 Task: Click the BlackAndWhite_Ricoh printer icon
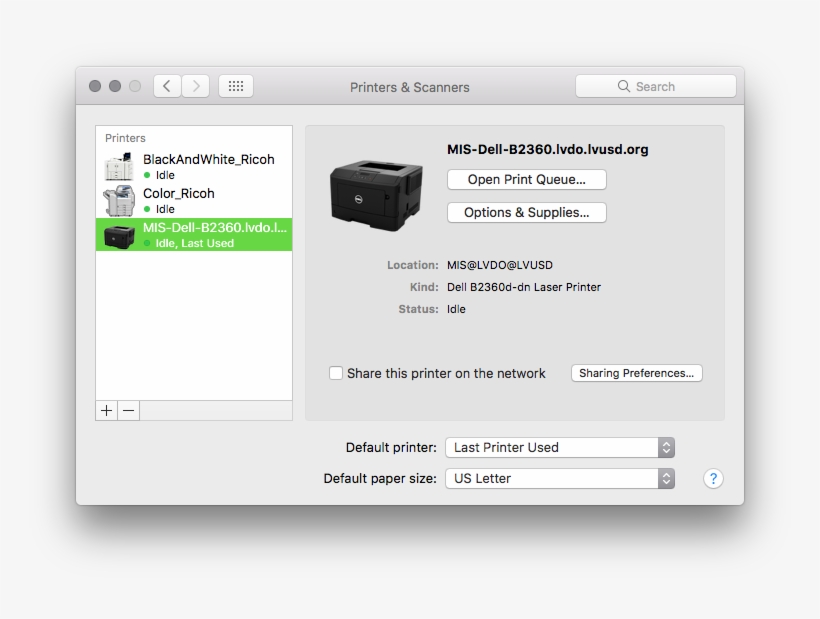point(119,167)
